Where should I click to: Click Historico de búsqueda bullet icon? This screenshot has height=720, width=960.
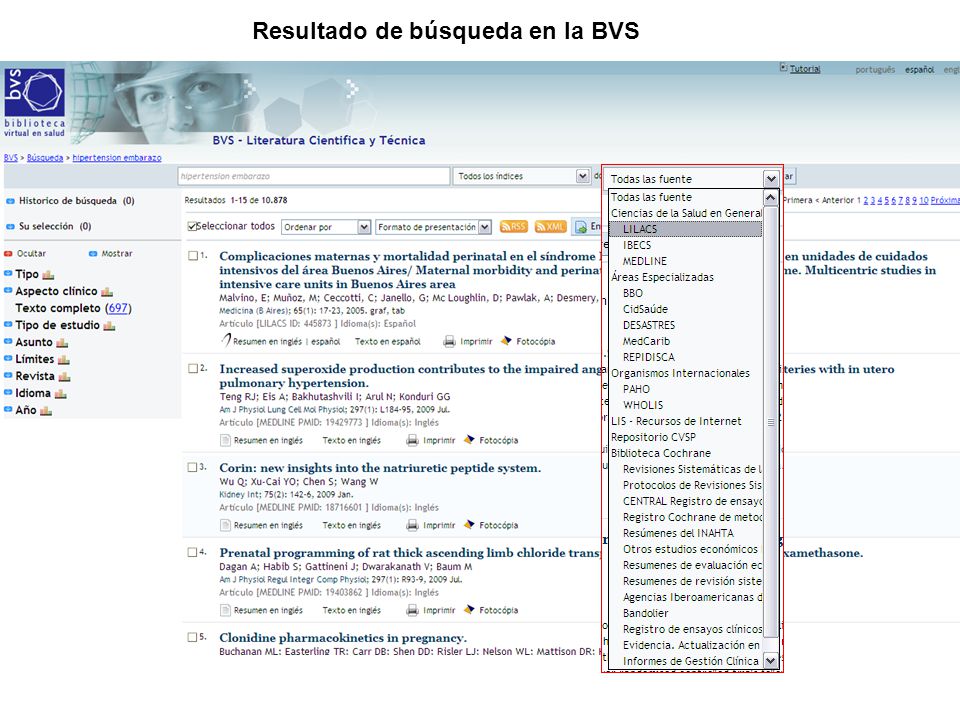coord(10,201)
